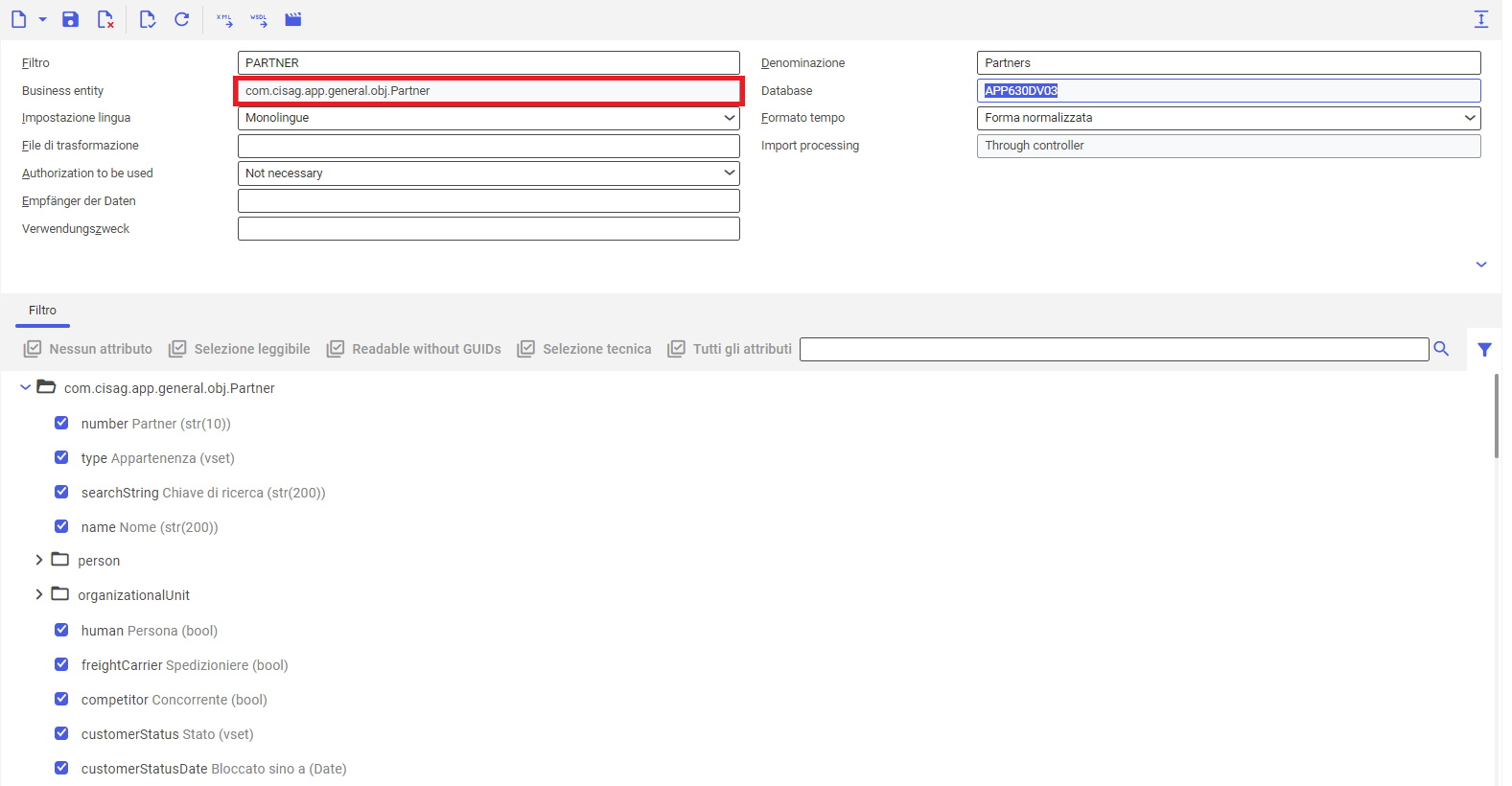Click the person folder icon
The width and height of the screenshot is (1512, 786).
pos(60,560)
